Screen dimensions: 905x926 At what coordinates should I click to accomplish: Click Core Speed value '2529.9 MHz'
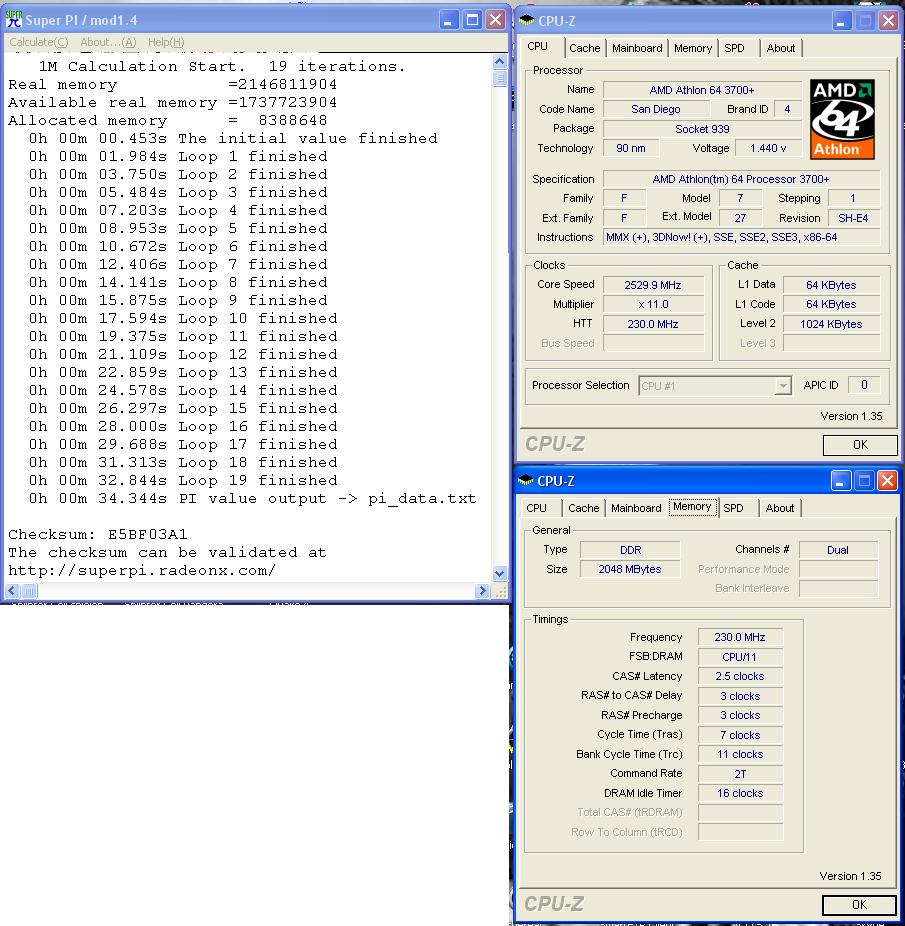pyautogui.click(x=653, y=285)
